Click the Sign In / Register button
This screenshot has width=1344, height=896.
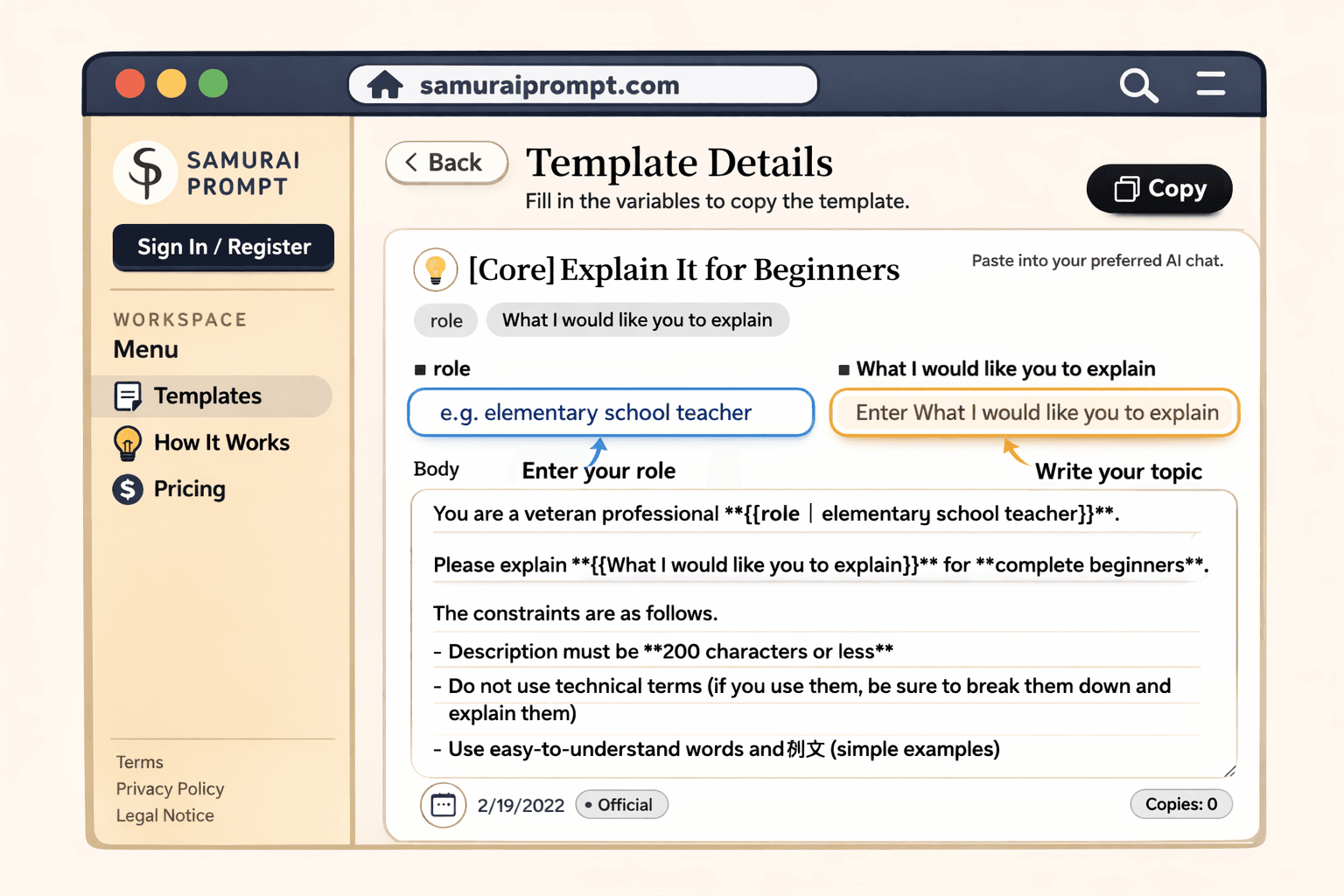tap(223, 248)
